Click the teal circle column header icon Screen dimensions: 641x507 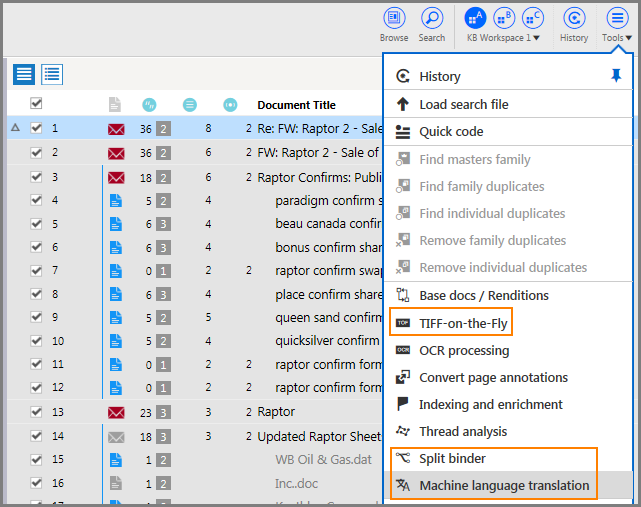tap(230, 105)
